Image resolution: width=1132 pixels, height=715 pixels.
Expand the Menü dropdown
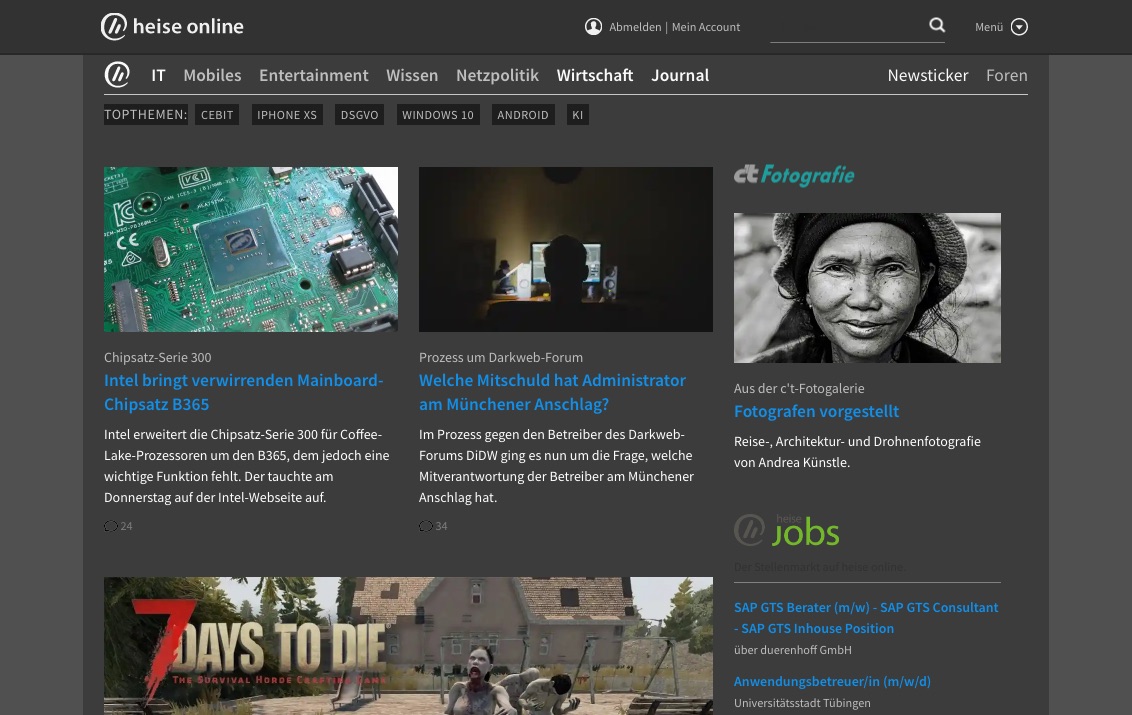pyautogui.click(x=1000, y=27)
